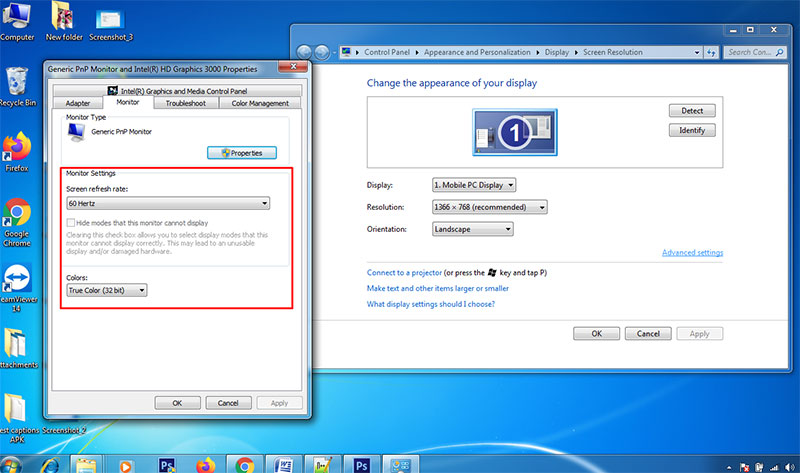Open the Display Mobile PC Display dropdown
Viewport: 800px width, 473px height.
[x=474, y=185]
